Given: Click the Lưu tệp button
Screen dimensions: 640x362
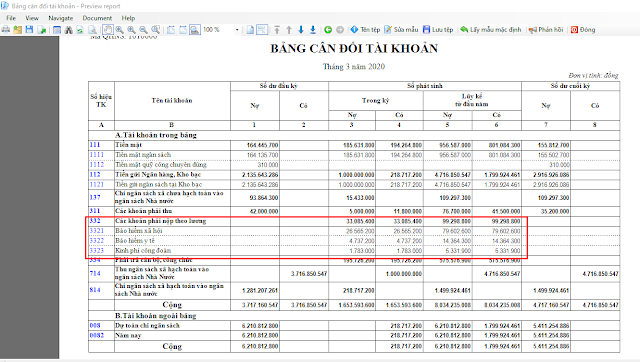Looking at the screenshot, I should 438,30.
